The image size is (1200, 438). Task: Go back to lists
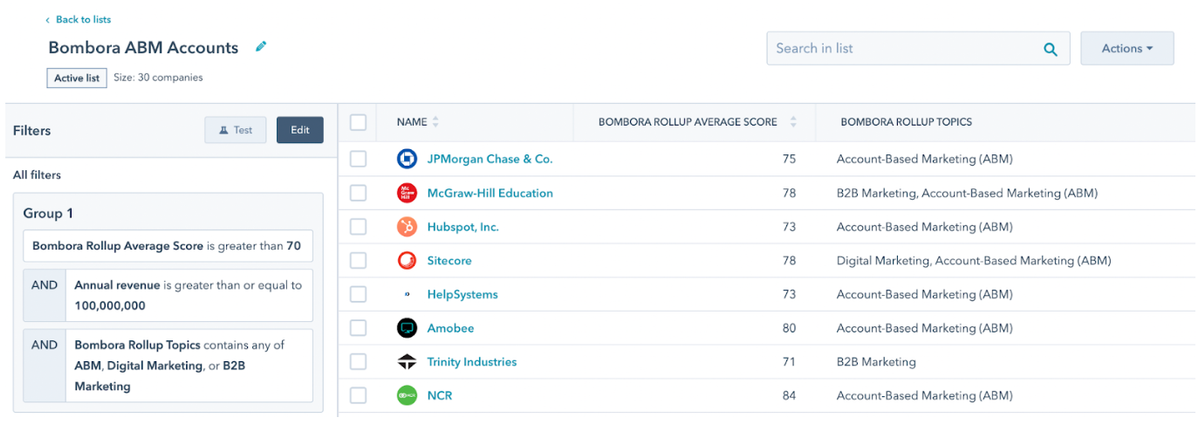click(78, 19)
